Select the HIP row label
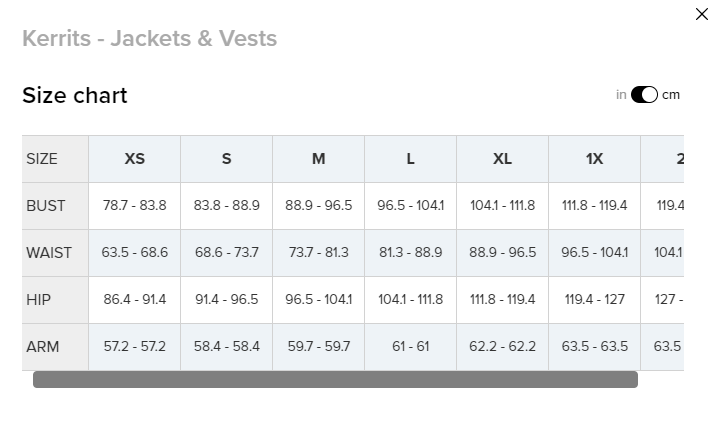Image resolution: width=716 pixels, height=437 pixels. [x=39, y=300]
